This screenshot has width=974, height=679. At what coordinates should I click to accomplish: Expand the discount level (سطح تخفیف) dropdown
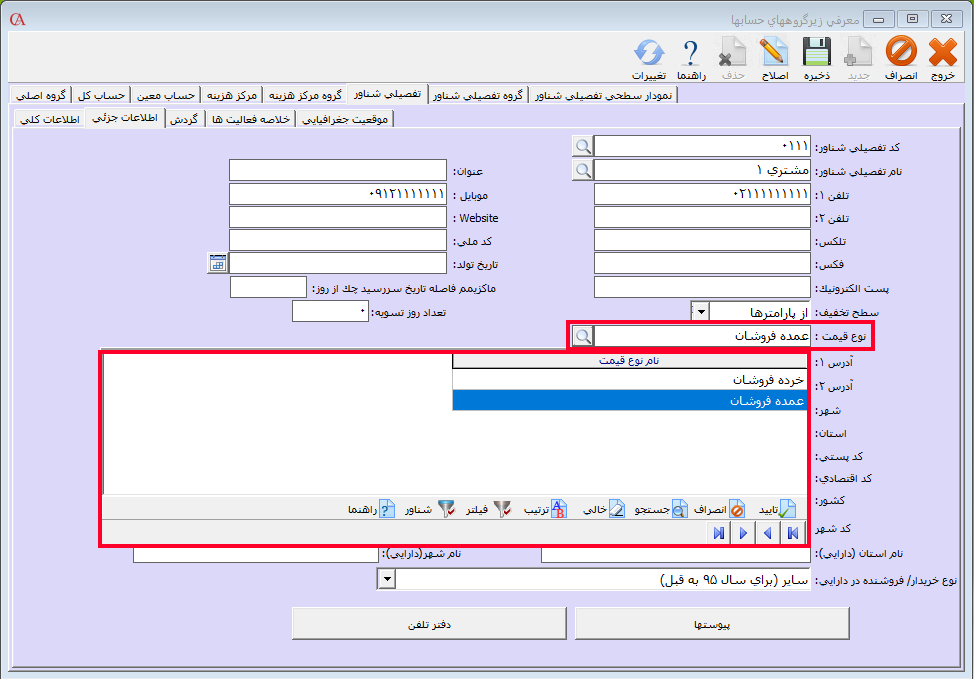700,313
